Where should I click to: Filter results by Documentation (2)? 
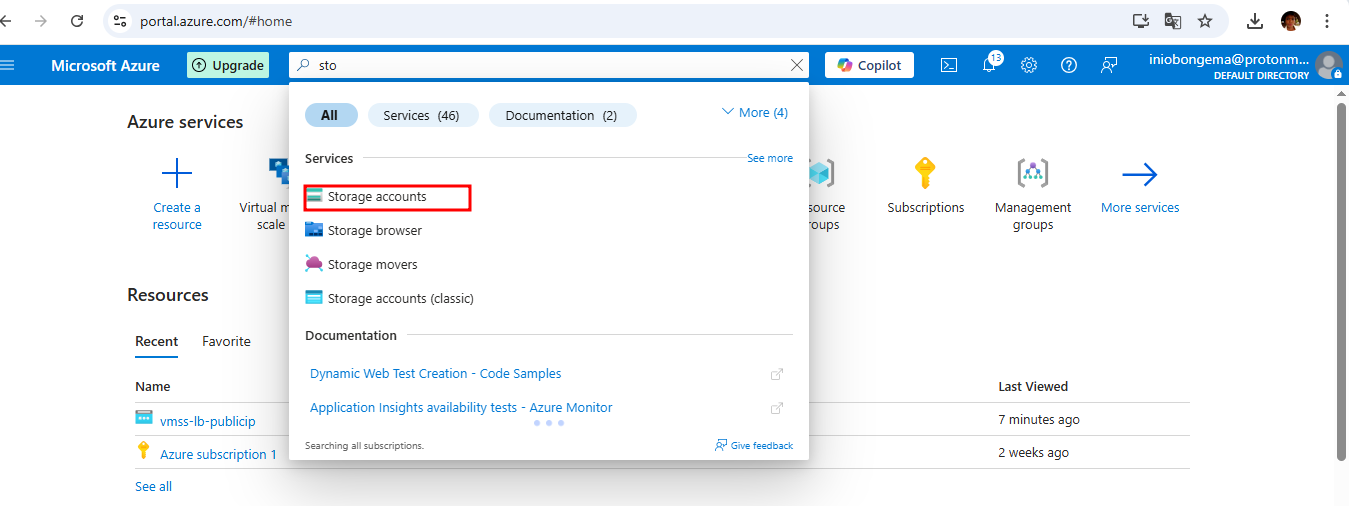click(561, 115)
